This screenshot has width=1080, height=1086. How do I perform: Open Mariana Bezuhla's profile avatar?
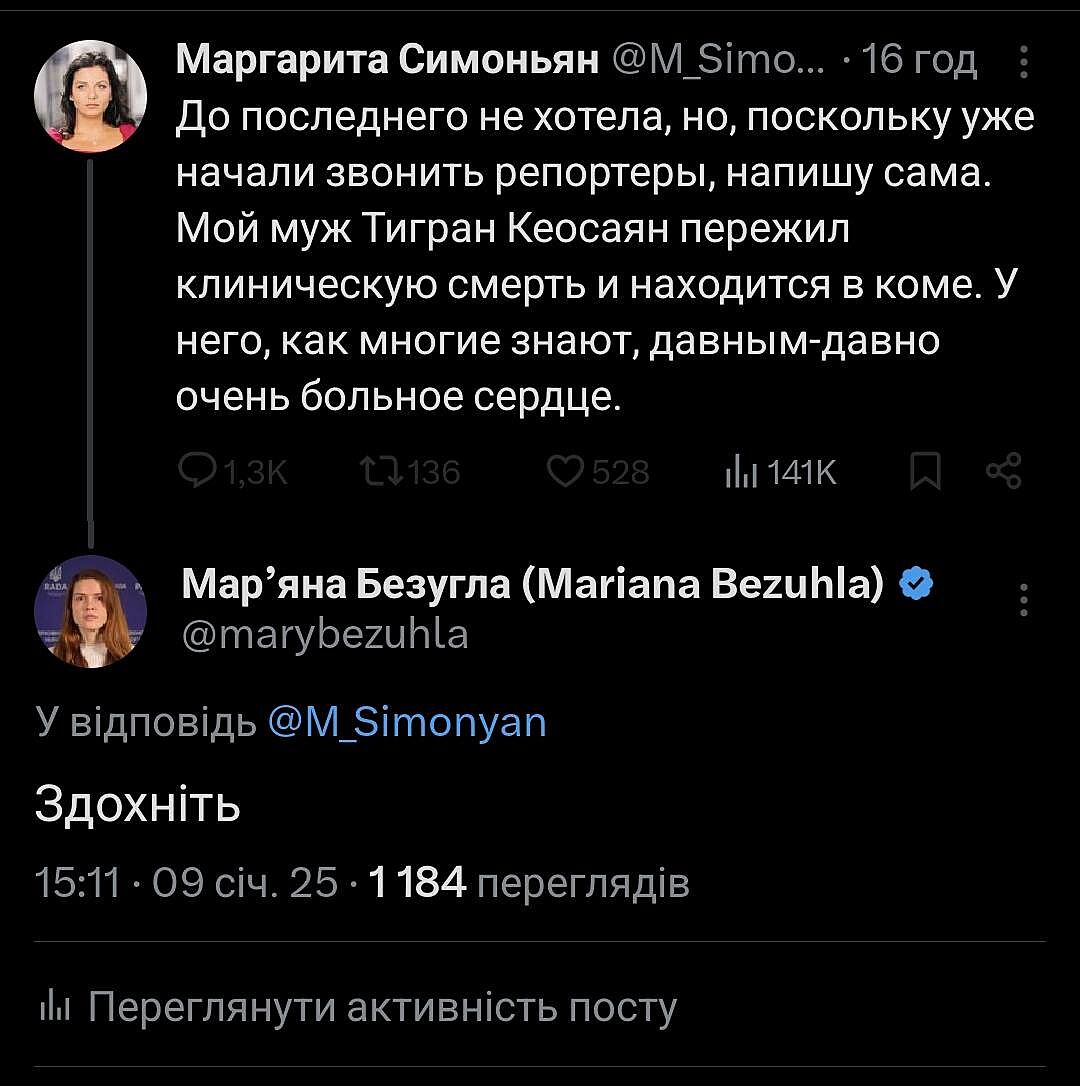coord(90,611)
